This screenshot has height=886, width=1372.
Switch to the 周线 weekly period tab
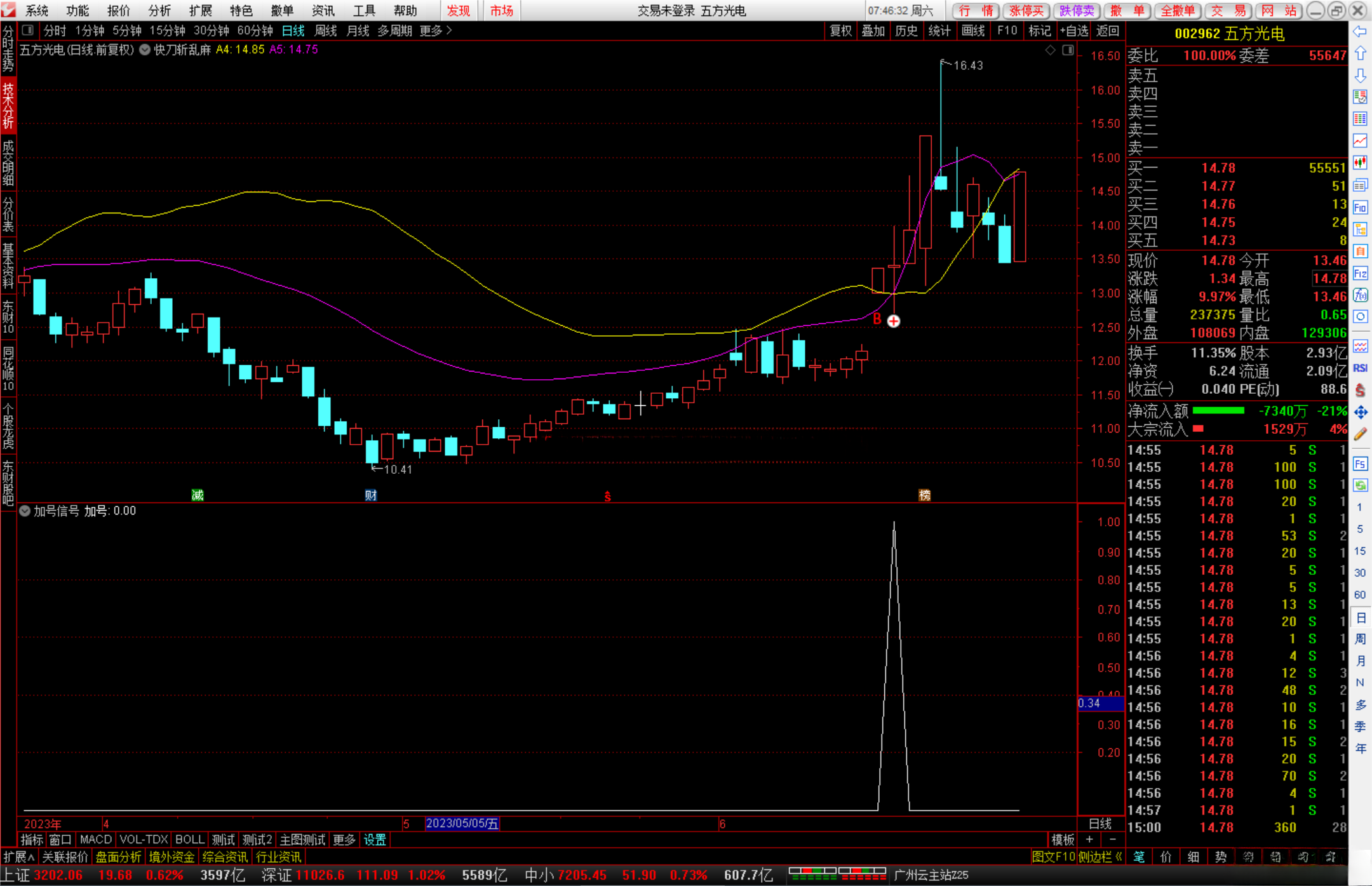(326, 30)
